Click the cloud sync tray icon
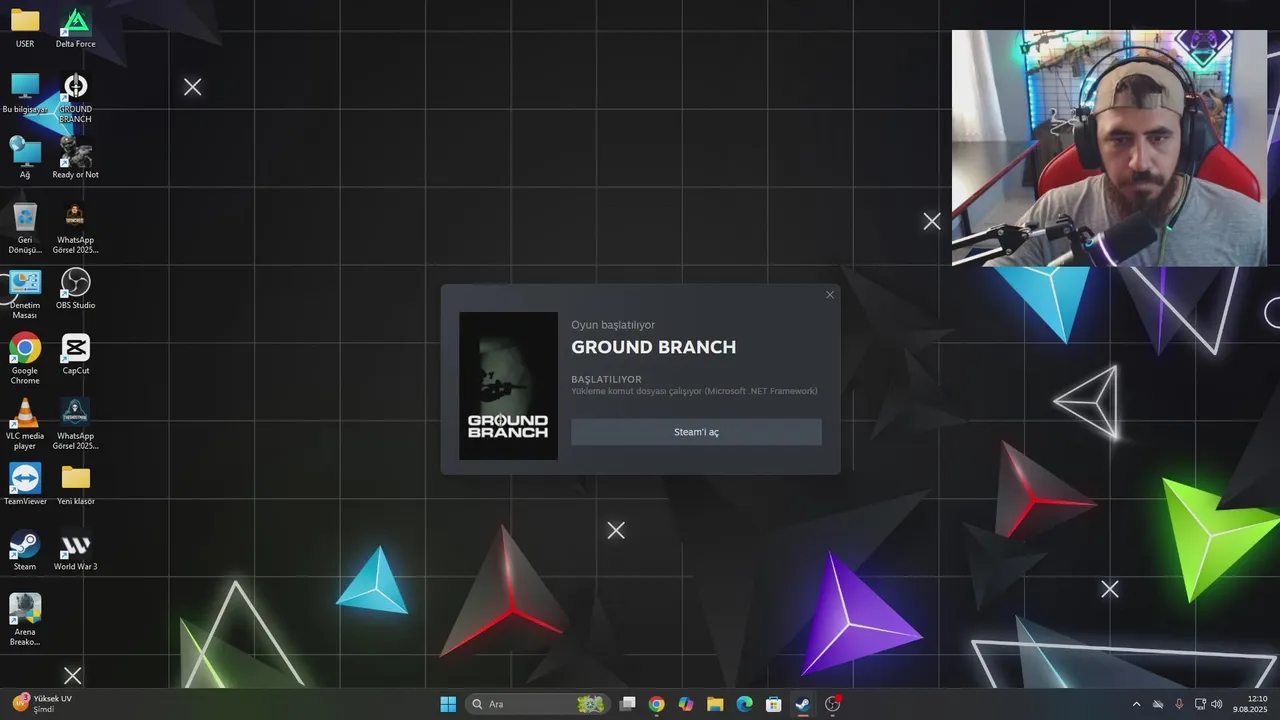1280x720 pixels. point(1158,704)
